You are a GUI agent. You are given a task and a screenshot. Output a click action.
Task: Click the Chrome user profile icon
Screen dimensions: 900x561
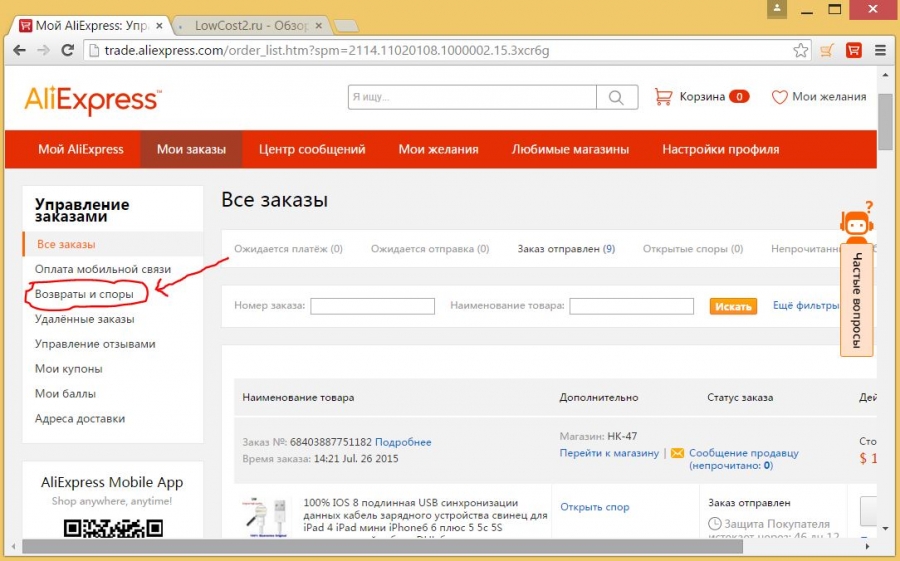click(x=777, y=9)
